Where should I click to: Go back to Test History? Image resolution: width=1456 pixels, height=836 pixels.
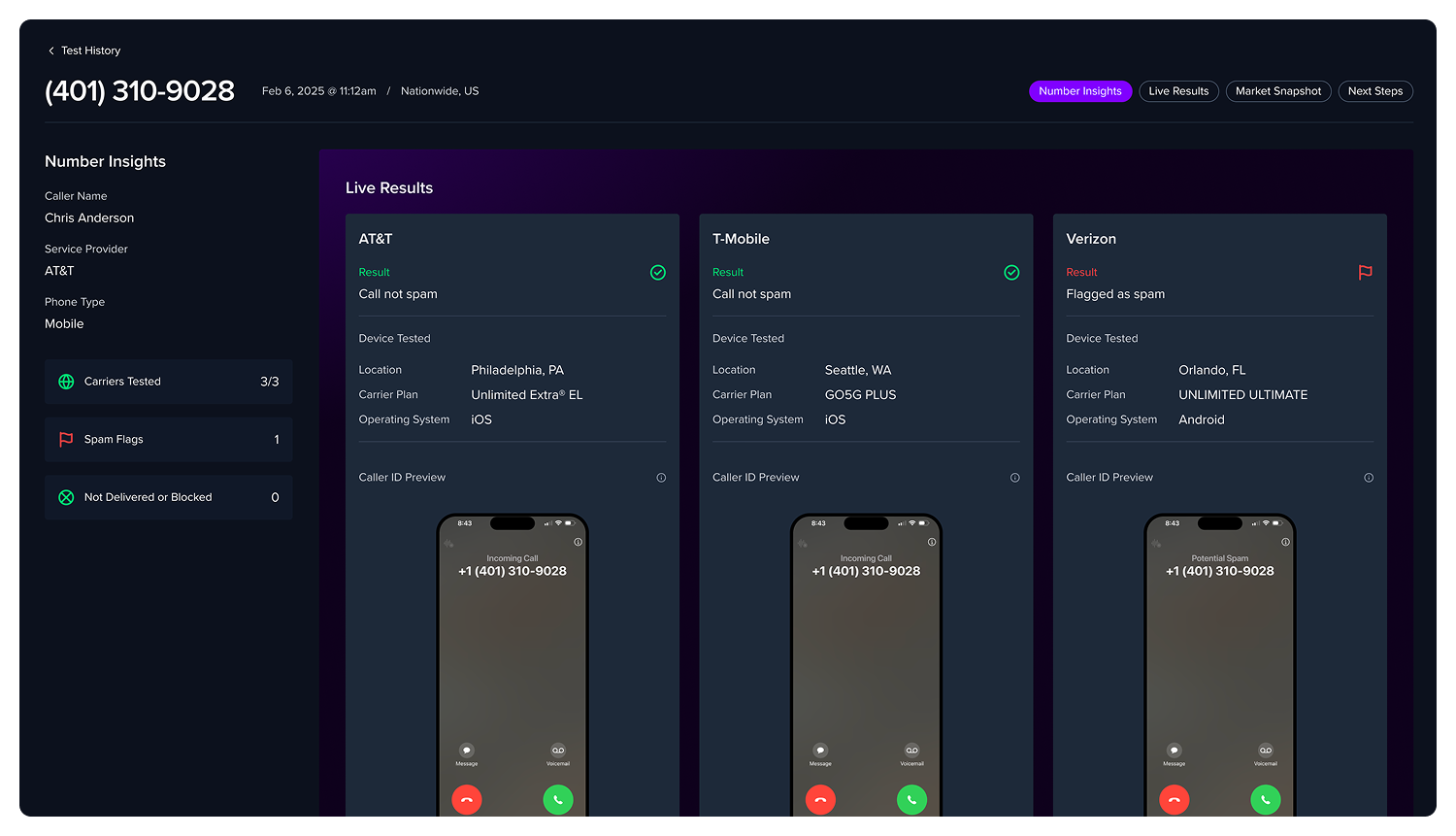84,50
